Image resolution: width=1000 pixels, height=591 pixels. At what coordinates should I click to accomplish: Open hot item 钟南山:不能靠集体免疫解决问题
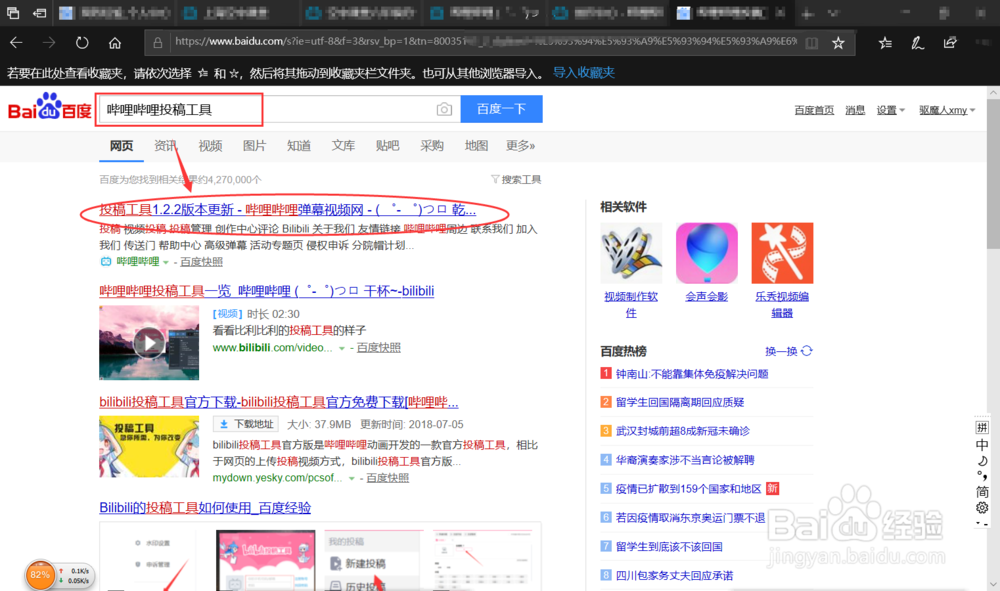[692, 374]
